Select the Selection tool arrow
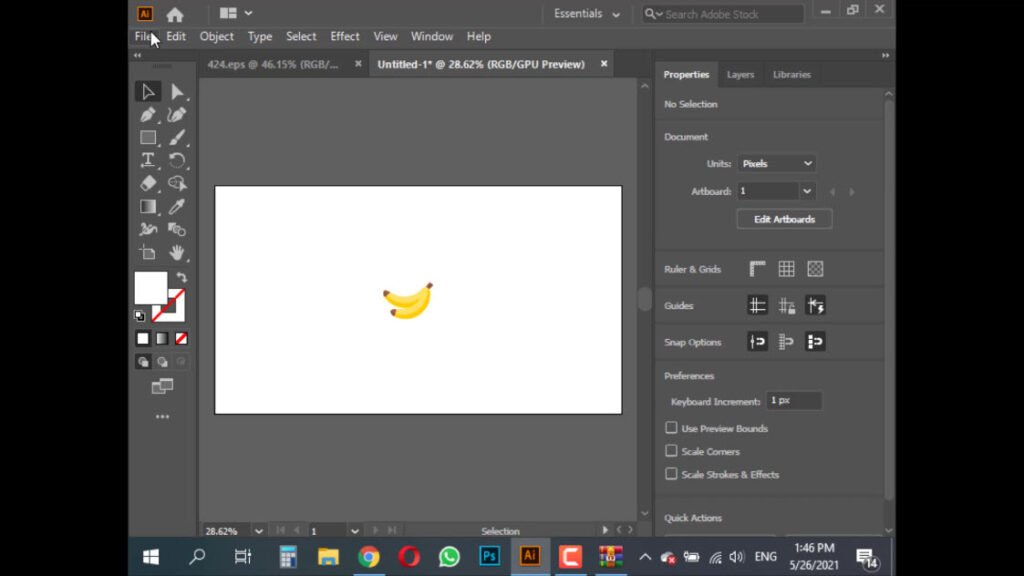1024x576 pixels. pos(148,91)
